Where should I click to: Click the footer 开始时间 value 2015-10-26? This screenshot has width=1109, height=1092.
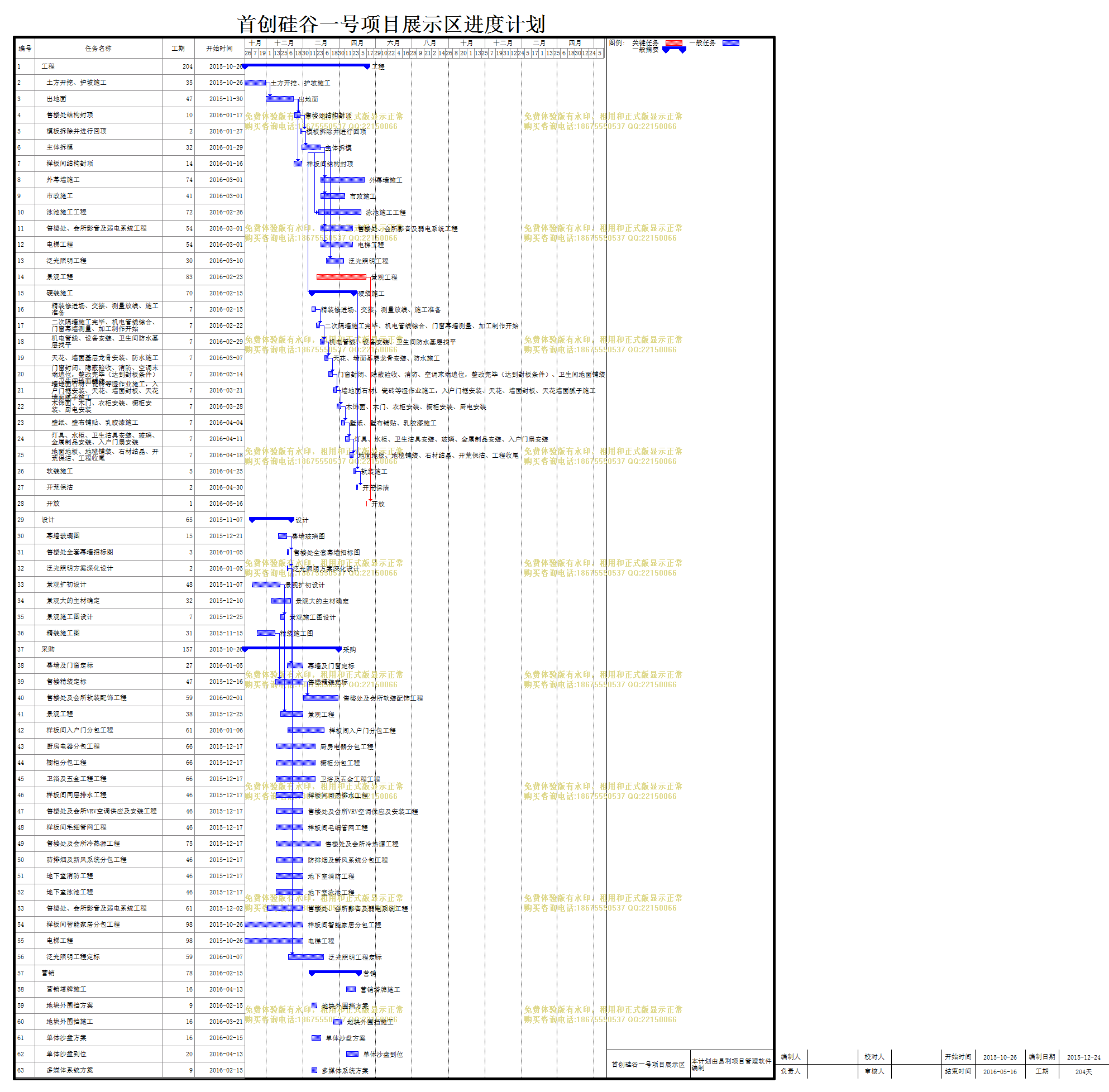click(x=1000, y=1057)
